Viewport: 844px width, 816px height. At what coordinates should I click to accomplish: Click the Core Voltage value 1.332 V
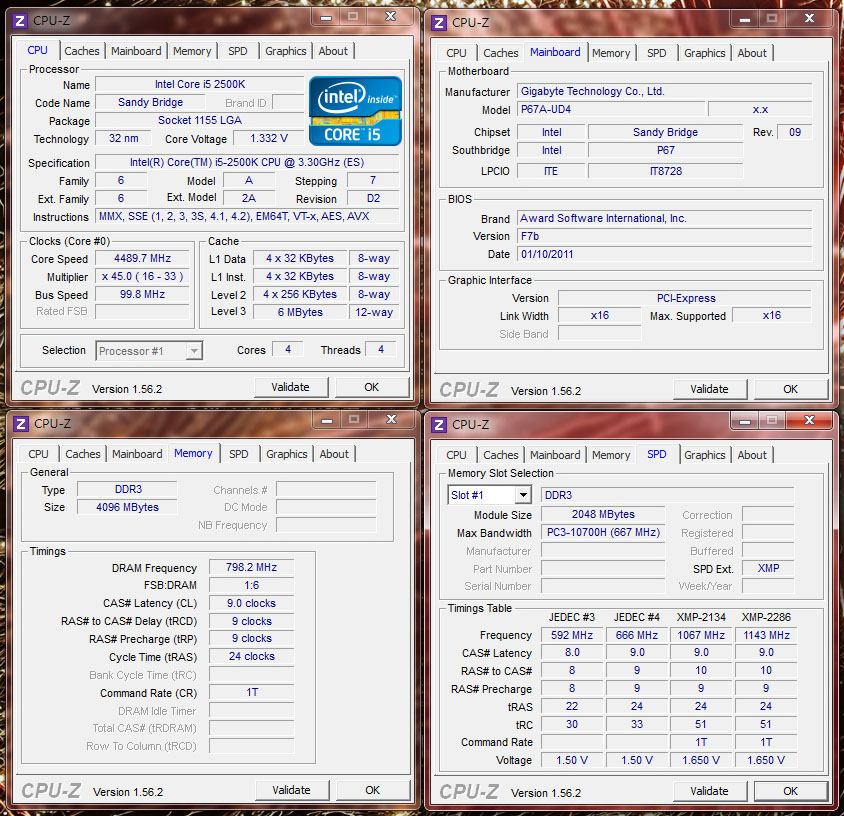point(269,138)
